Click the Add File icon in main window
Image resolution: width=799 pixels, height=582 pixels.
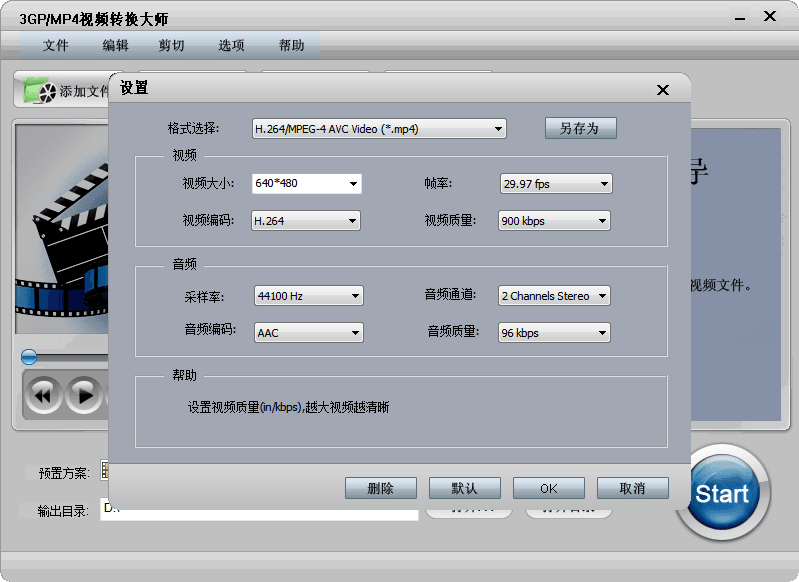coord(40,91)
